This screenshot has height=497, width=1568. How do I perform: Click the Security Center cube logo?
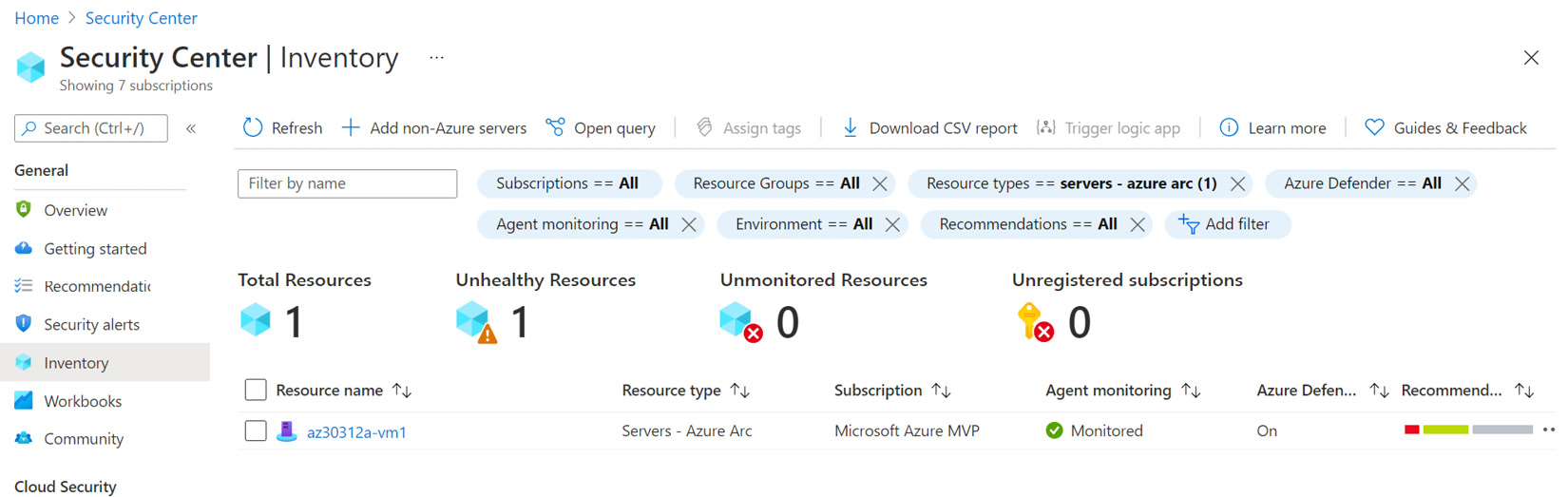tap(30, 67)
